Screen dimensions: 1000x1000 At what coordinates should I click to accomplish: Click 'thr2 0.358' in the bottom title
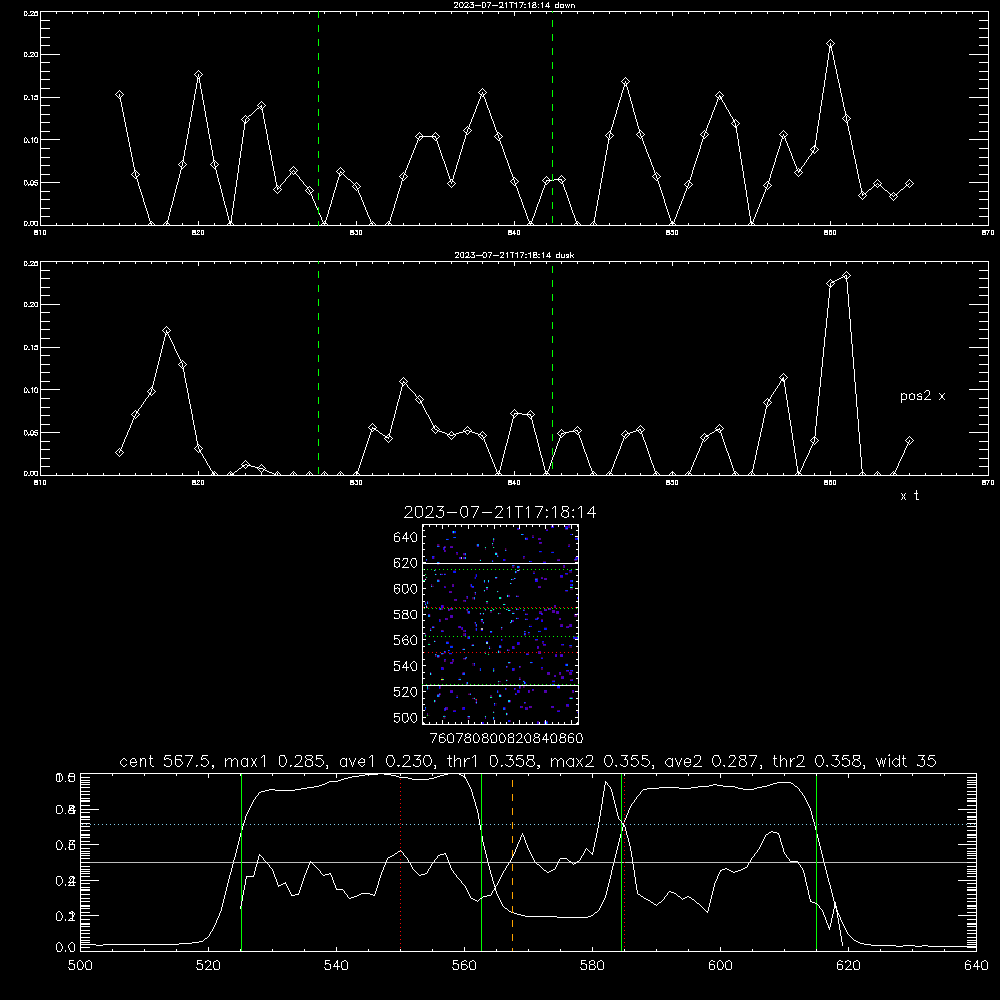pos(815,761)
